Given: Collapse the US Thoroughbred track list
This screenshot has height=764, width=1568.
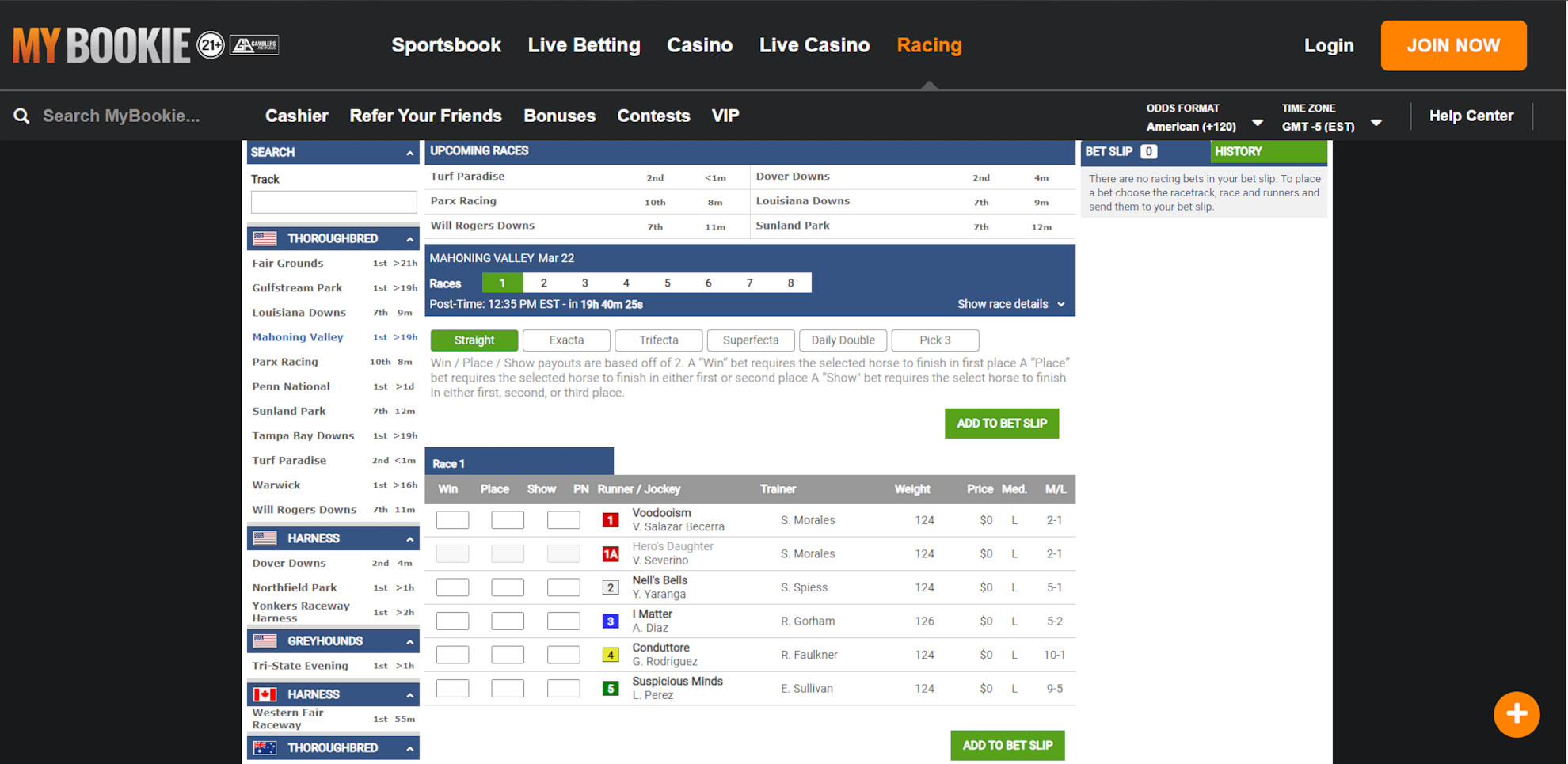Looking at the screenshot, I should 409,239.
